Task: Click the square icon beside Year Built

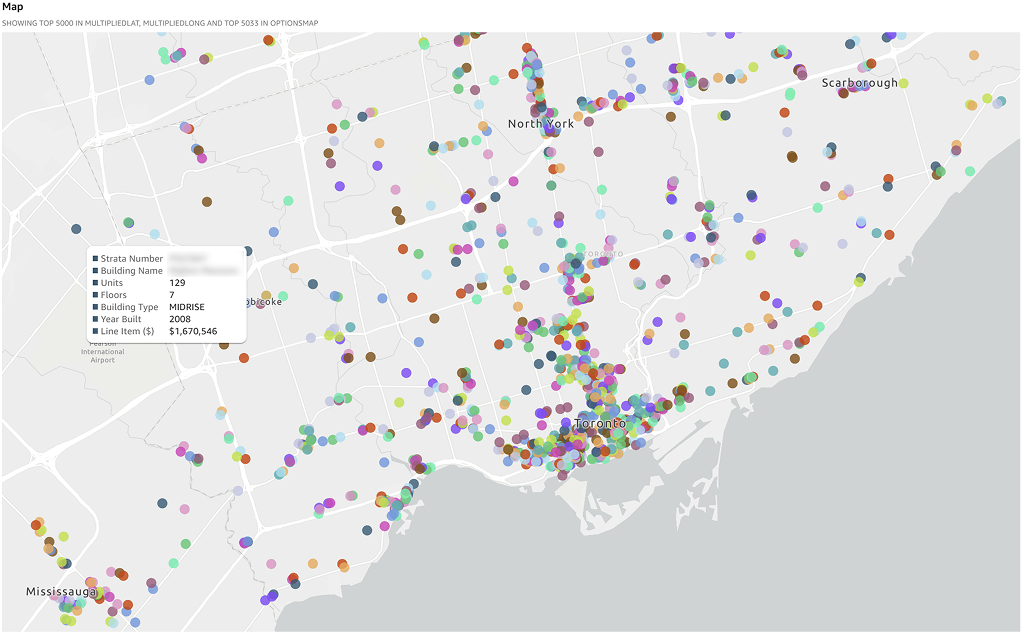Action: coord(95,319)
